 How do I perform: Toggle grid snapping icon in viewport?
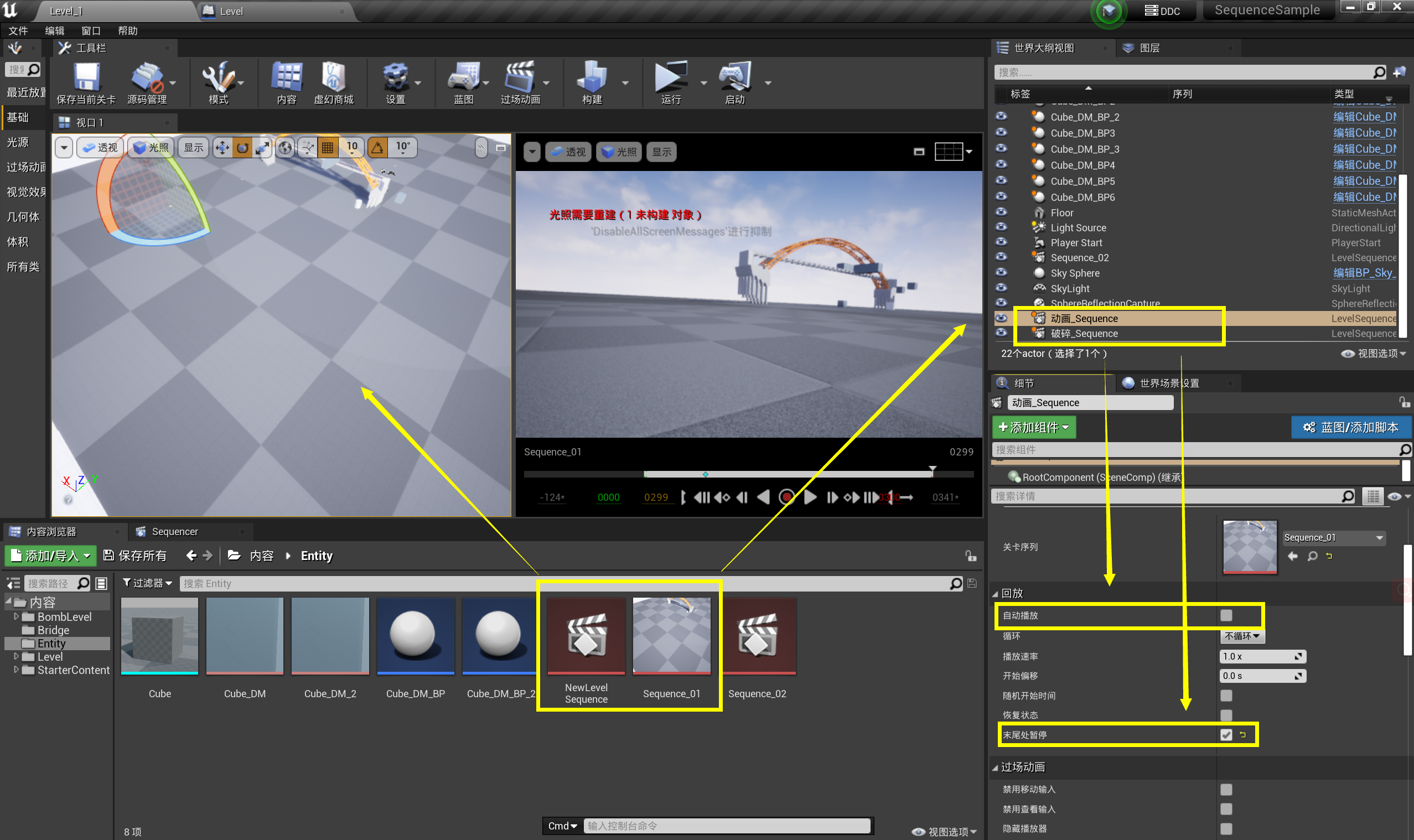coord(327,148)
